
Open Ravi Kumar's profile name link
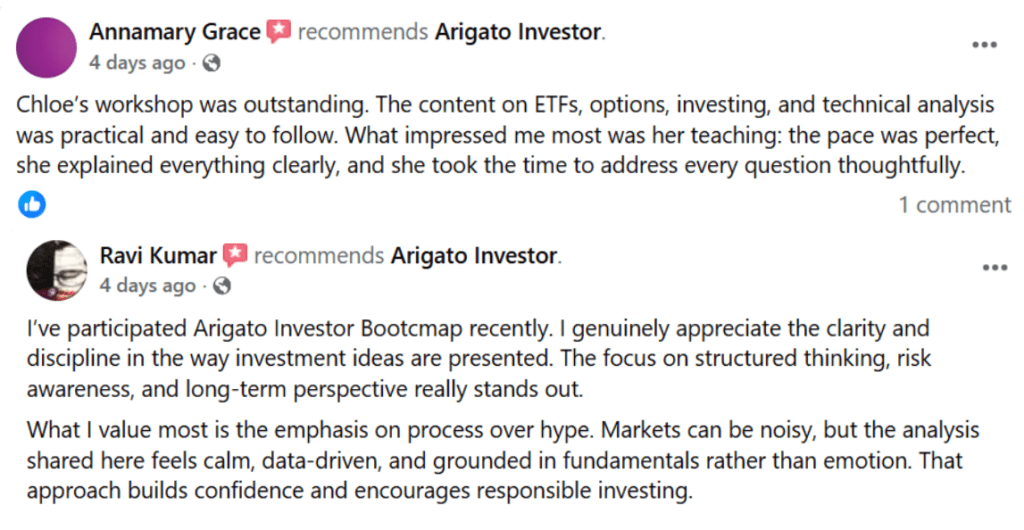[158, 256]
